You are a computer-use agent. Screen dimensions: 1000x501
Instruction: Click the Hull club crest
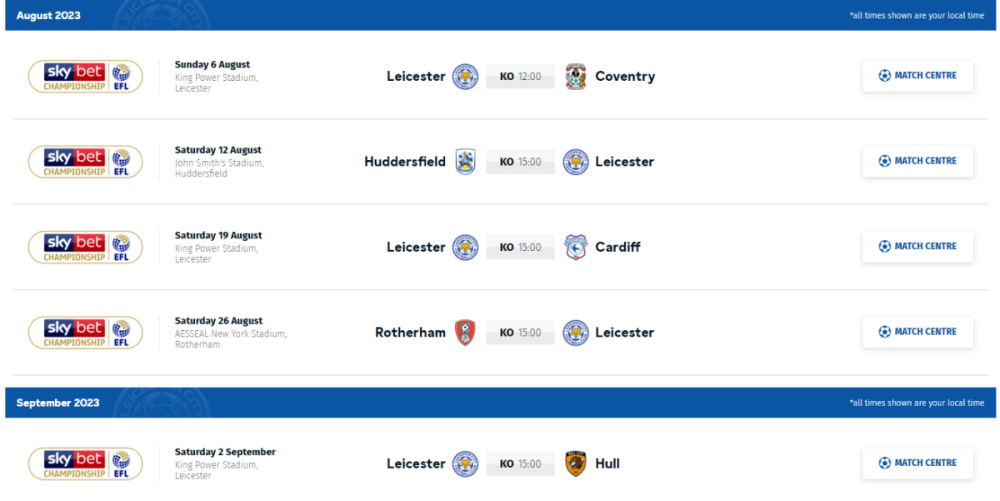(574, 464)
